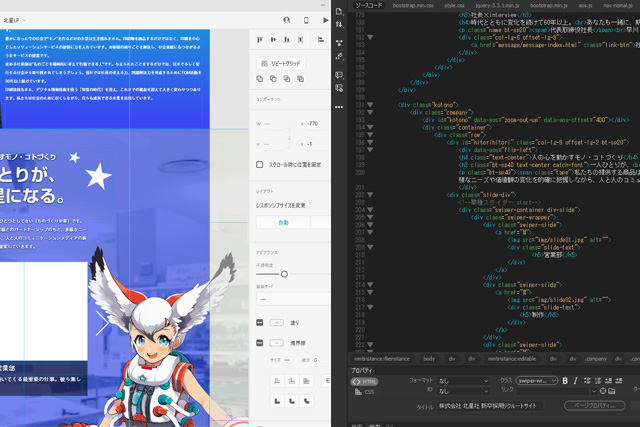Open bootstrap.min.js related file tab
640x427 pixels.
click(x=549, y=5)
